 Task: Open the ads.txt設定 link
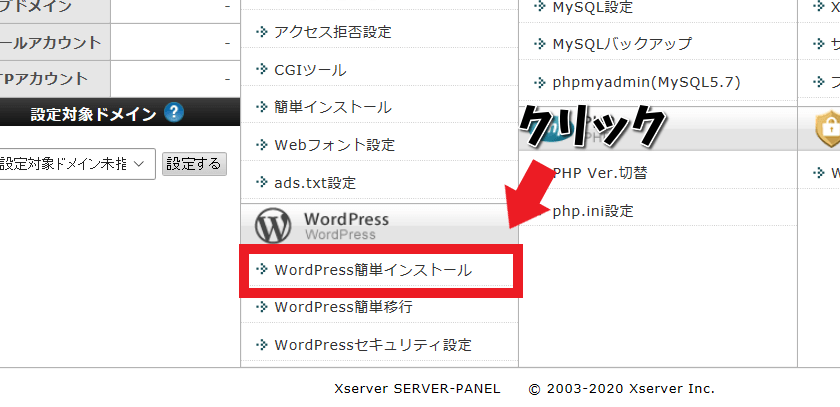pos(315,183)
